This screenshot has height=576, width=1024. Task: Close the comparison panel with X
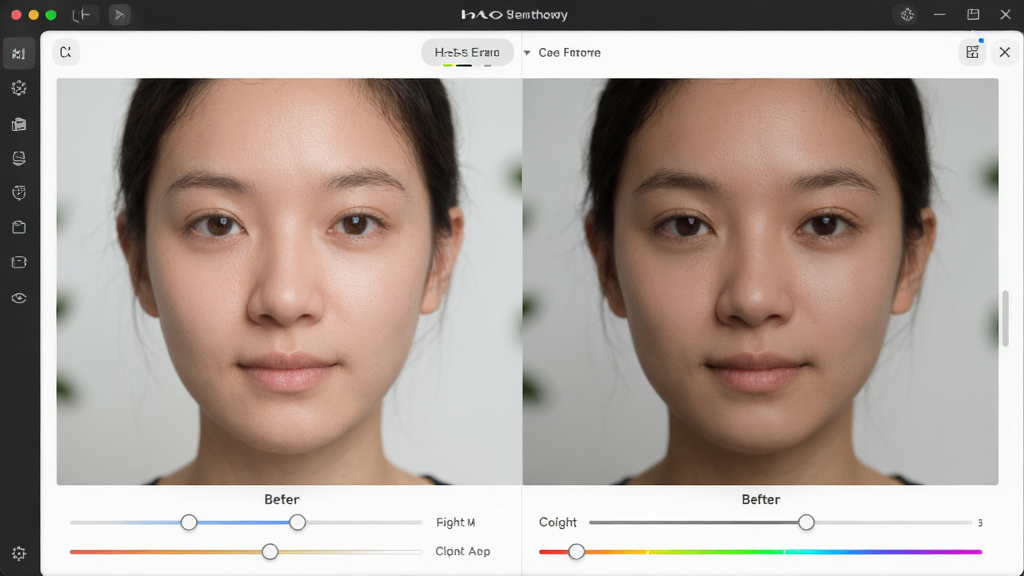[x=1004, y=52]
